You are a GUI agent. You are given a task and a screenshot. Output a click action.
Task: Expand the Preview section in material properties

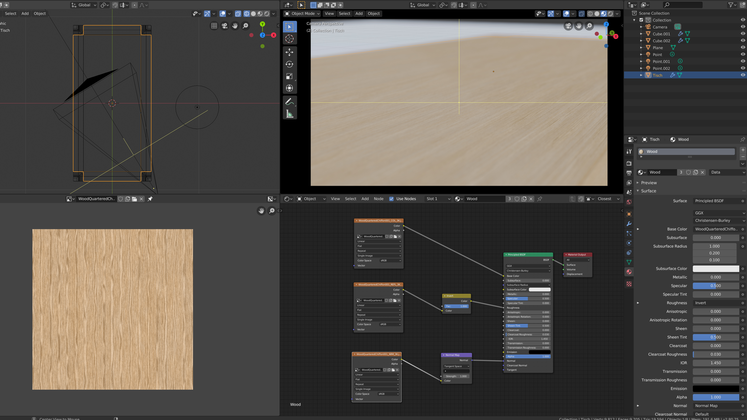tap(648, 183)
